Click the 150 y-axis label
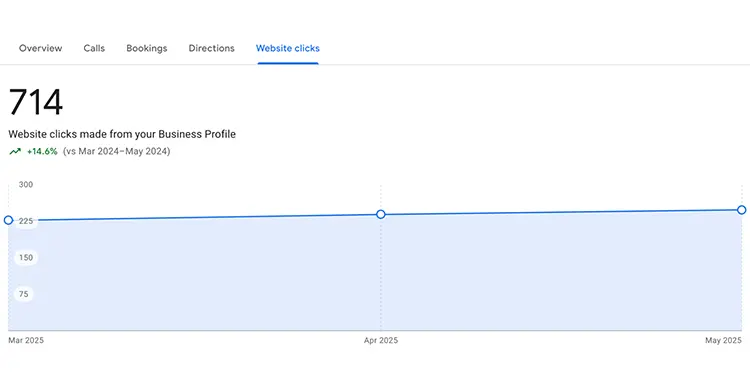 pyautogui.click(x=26, y=258)
